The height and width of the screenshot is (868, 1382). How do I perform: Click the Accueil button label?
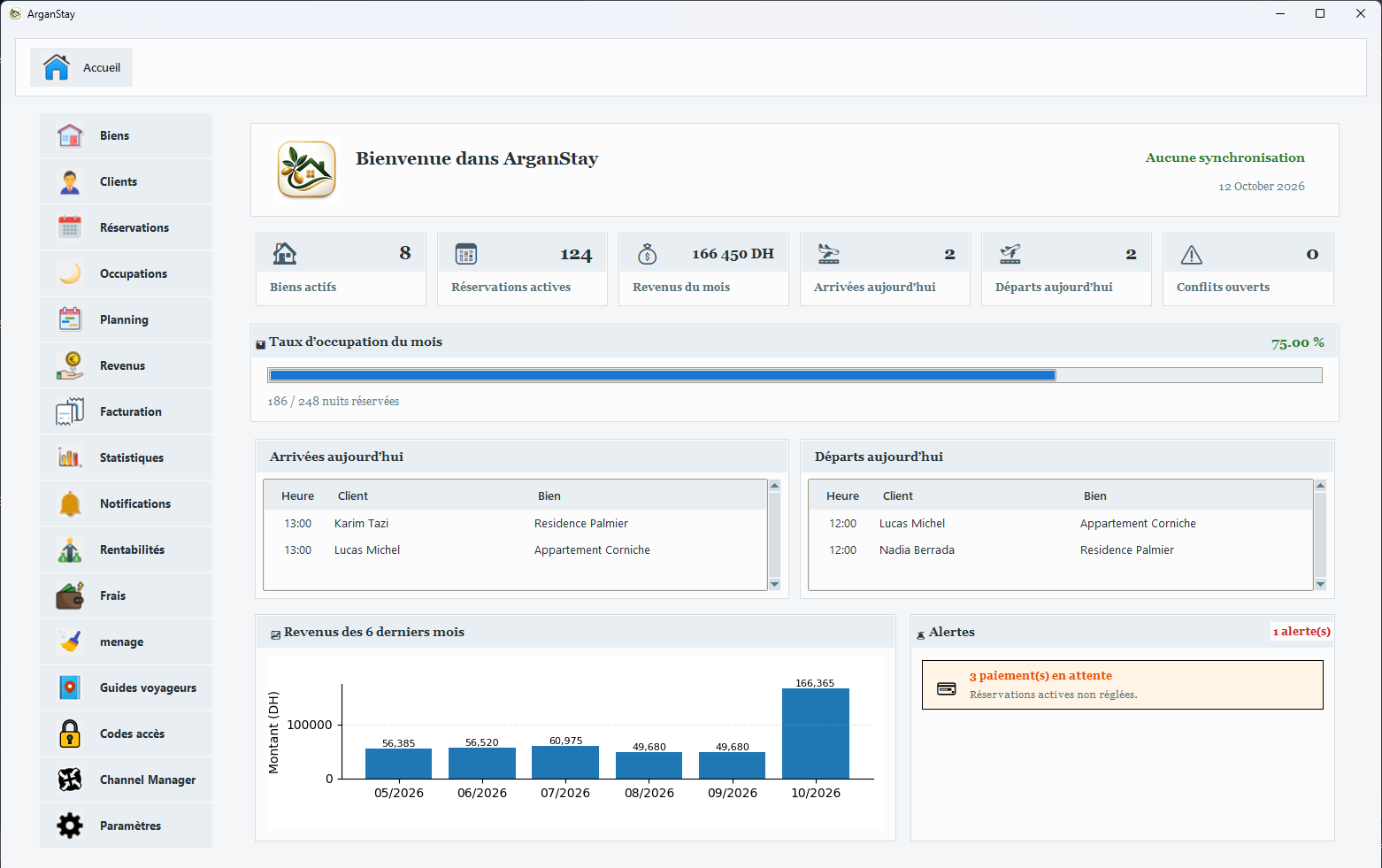pos(102,67)
